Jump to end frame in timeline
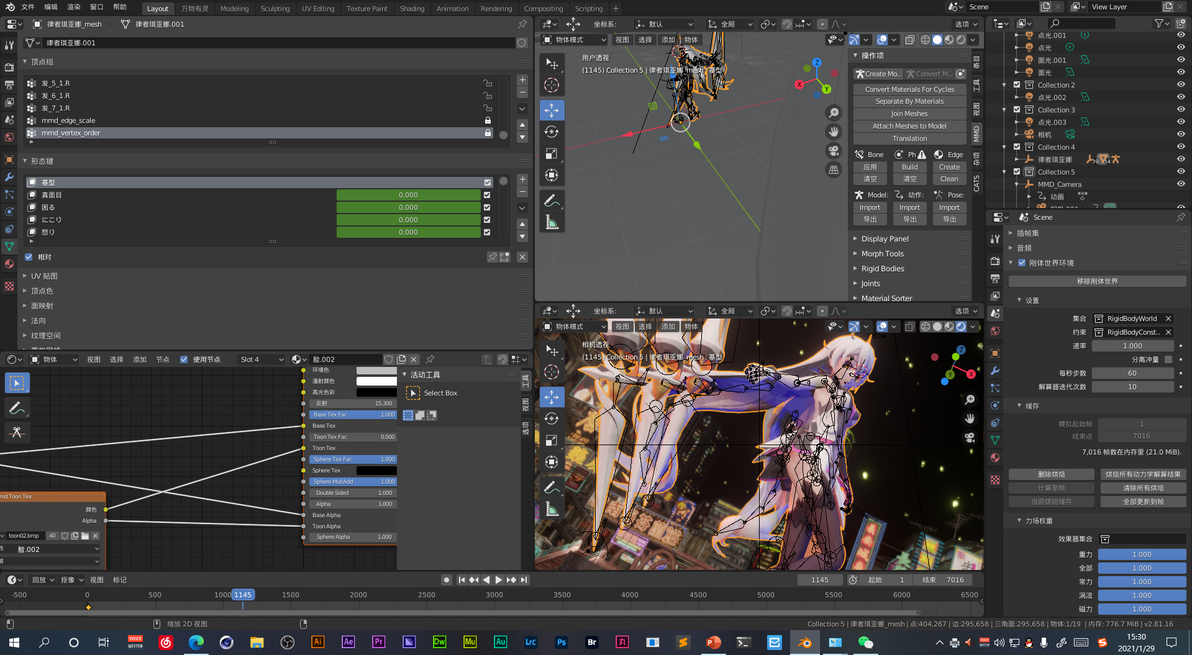This screenshot has width=1192, height=655. (x=524, y=580)
